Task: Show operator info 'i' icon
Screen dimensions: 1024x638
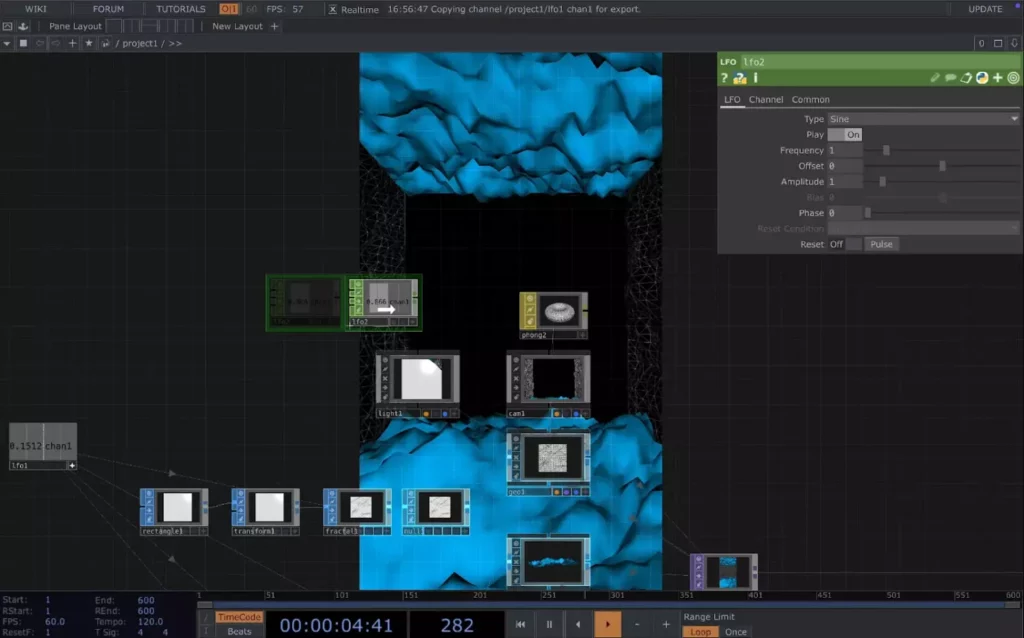Action: pyautogui.click(x=755, y=78)
